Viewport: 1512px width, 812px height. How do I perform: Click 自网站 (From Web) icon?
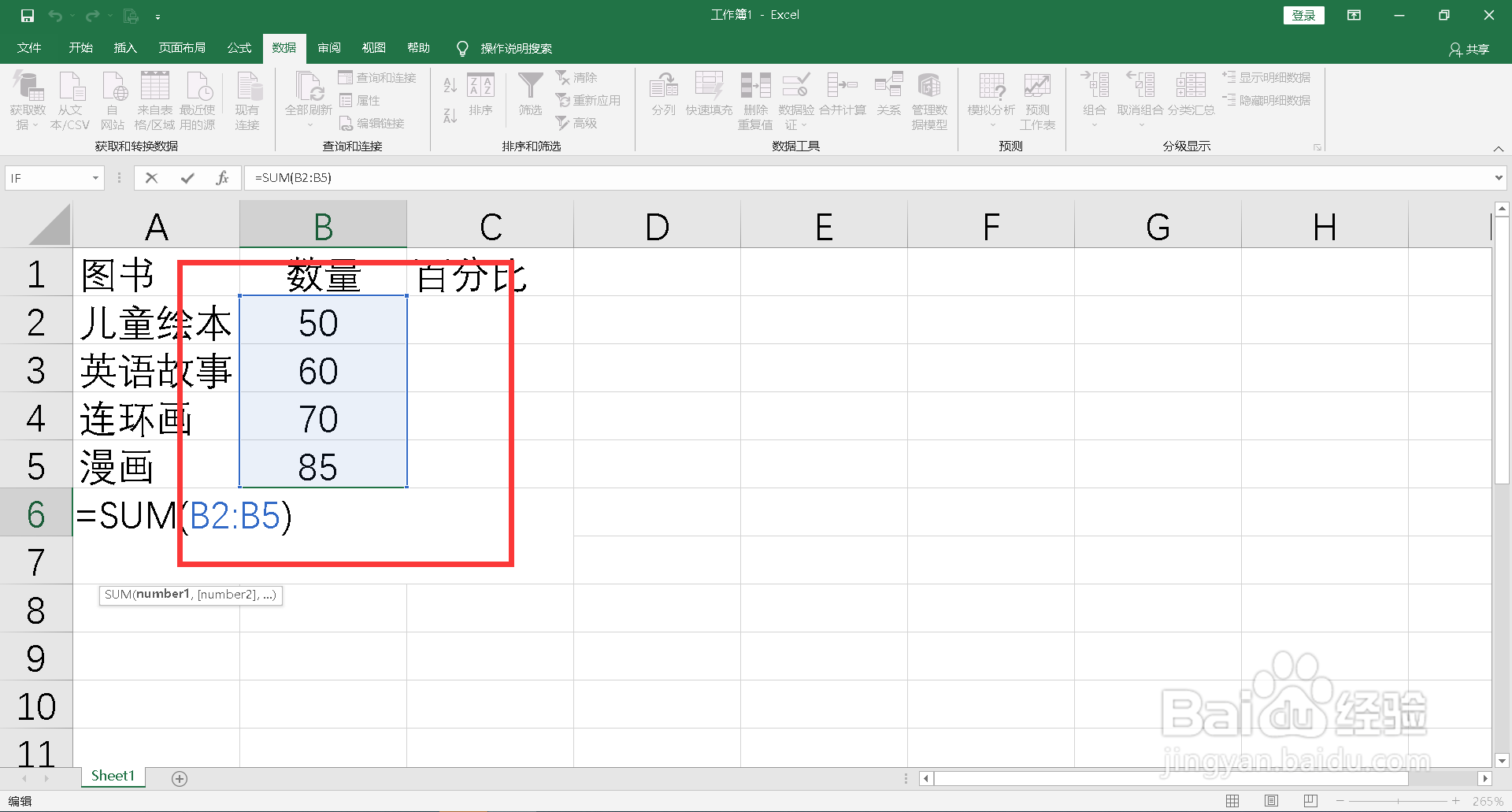click(113, 85)
